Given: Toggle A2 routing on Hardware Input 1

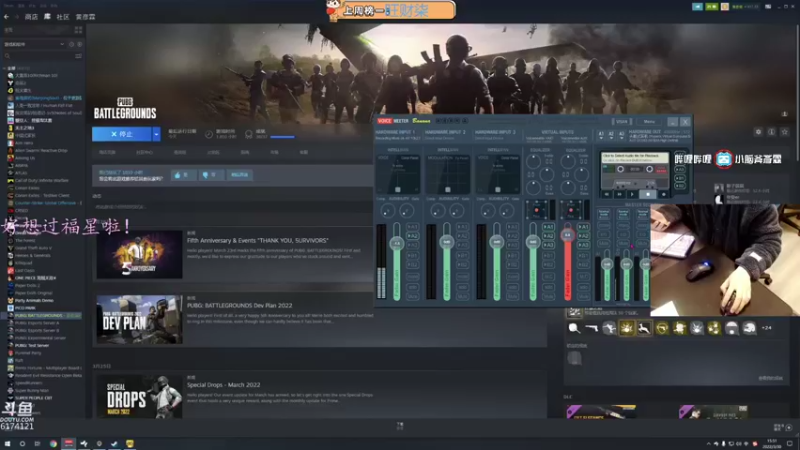Looking at the screenshot, I should pos(412,236).
